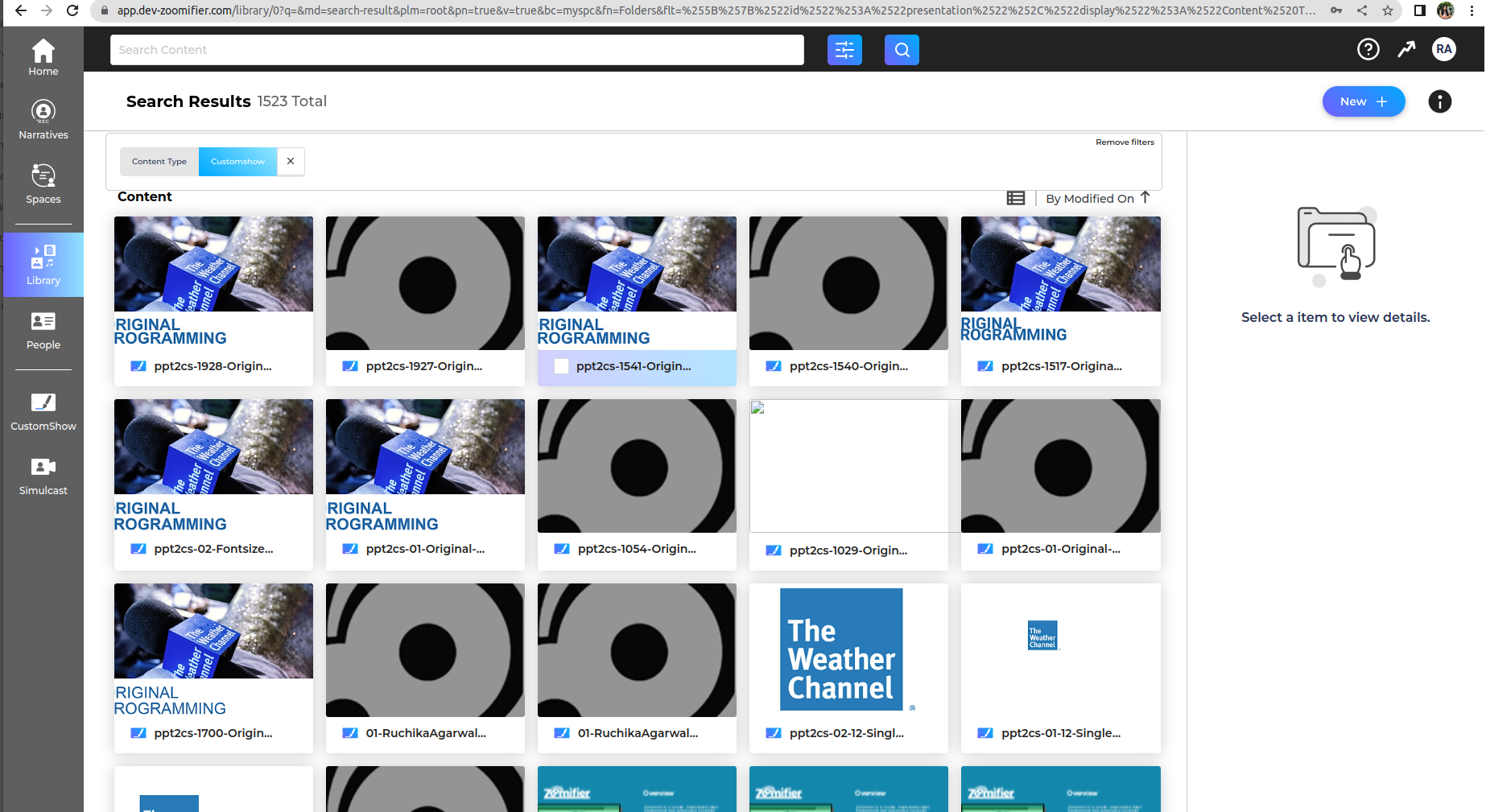Go to Home in the sidebar
The height and width of the screenshot is (812, 1486).
pyautogui.click(x=43, y=57)
